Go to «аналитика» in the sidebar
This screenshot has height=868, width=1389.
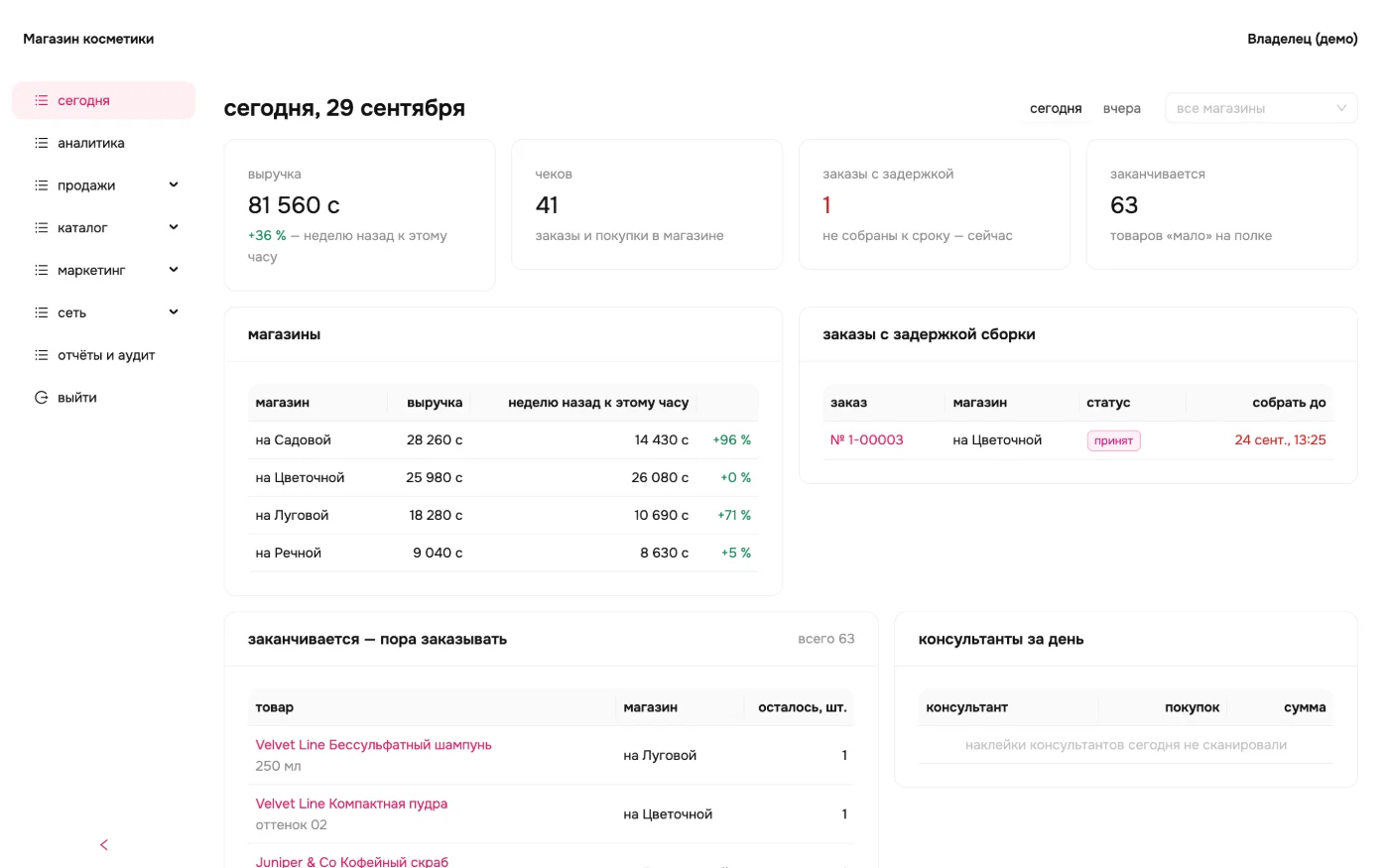pyautogui.click(x=103, y=143)
